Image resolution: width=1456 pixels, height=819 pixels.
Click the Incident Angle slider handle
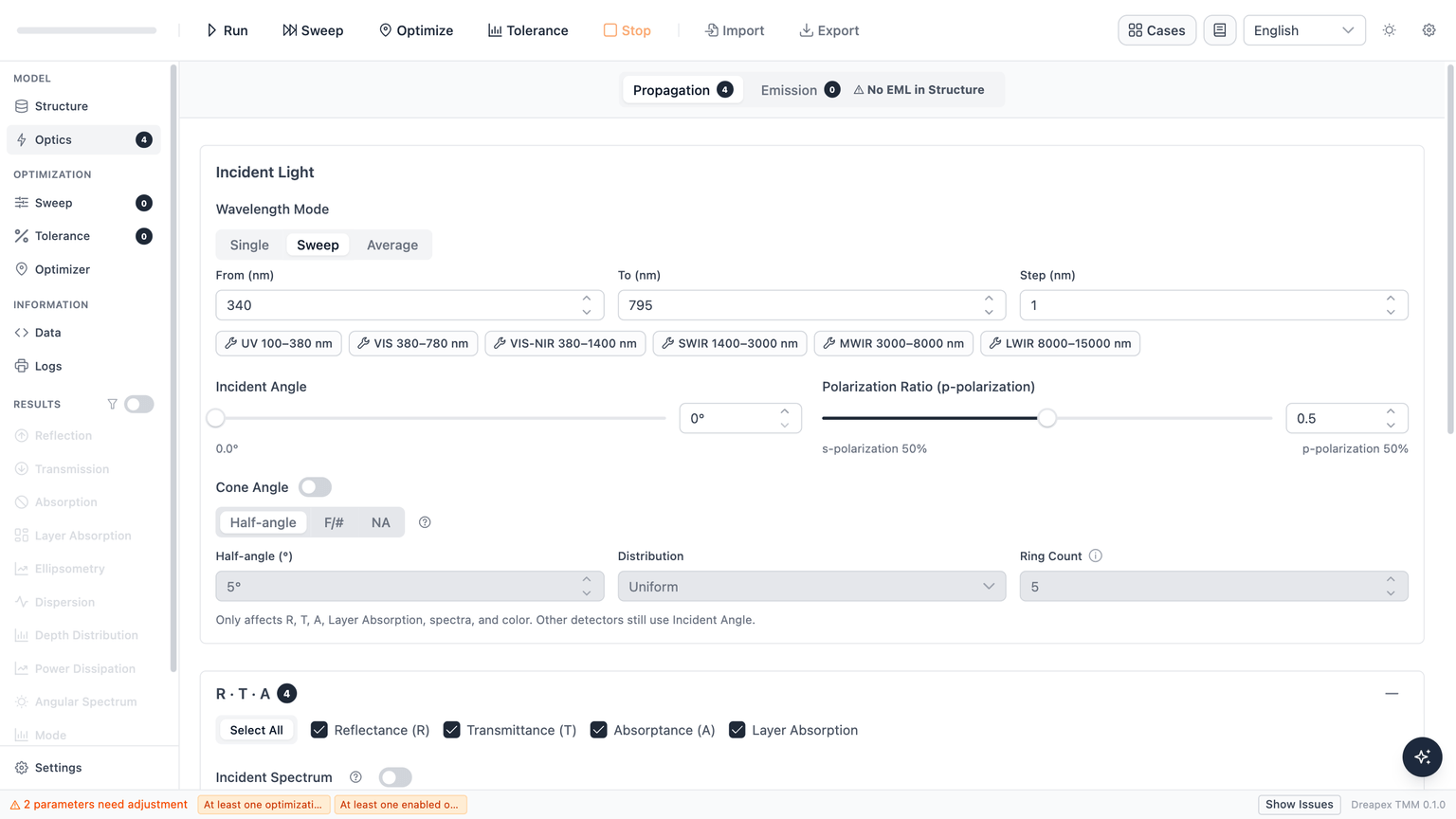pyautogui.click(x=216, y=418)
